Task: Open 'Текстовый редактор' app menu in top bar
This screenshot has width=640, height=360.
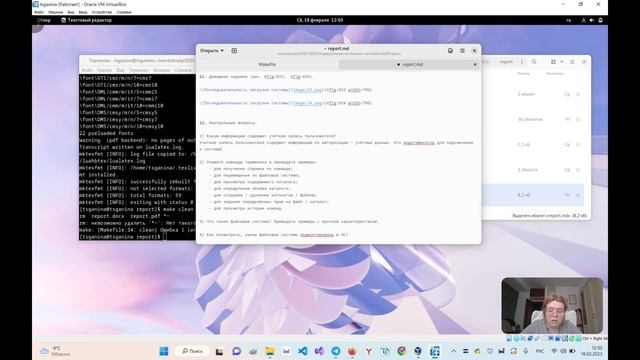Action: pos(86,20)
